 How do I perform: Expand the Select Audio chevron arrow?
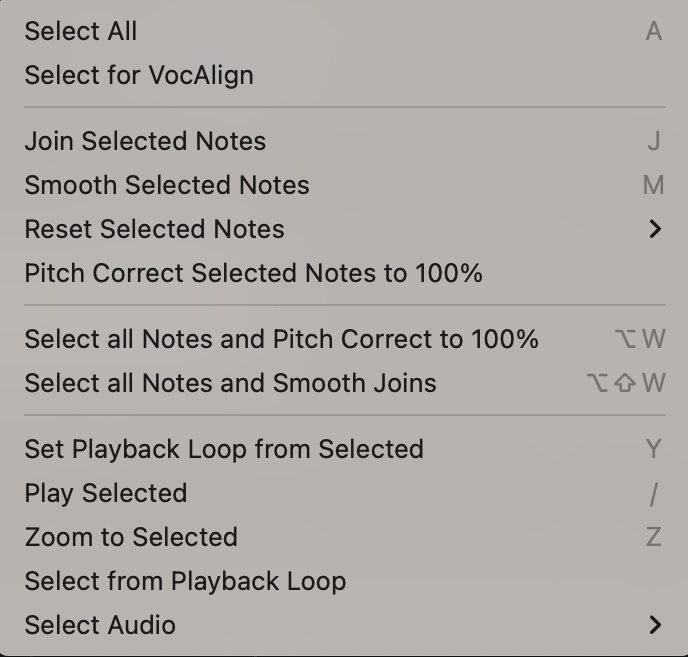point(655,625)
